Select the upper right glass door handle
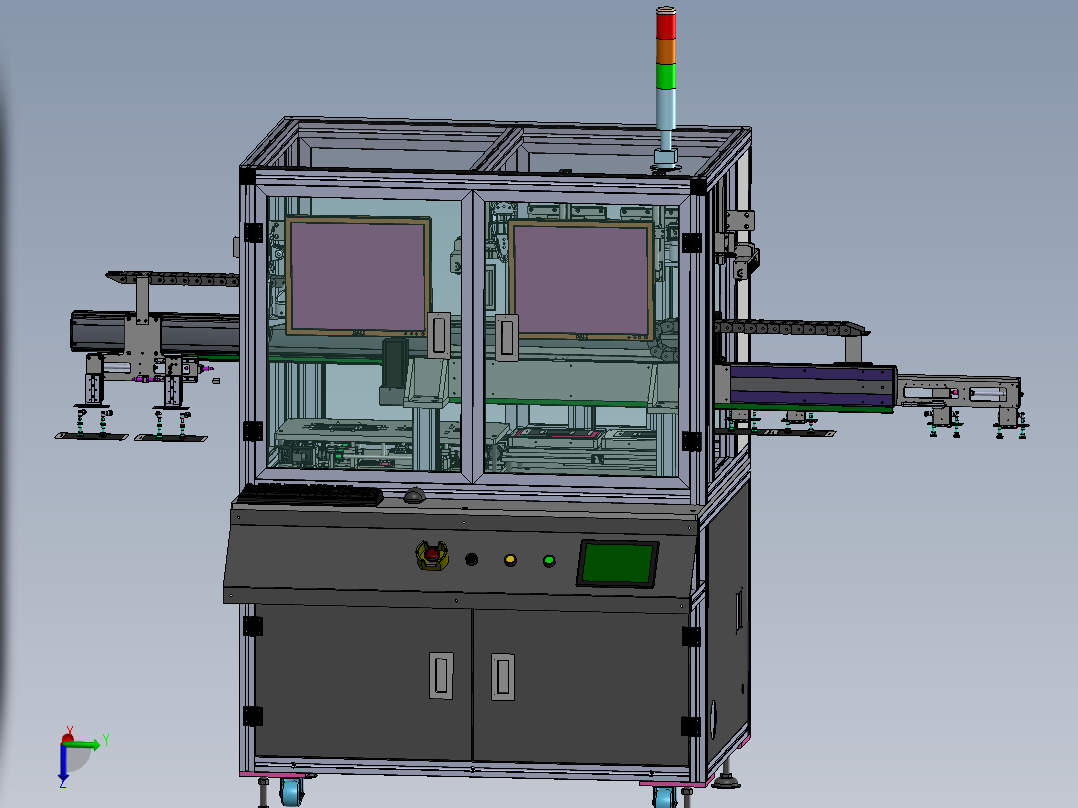Screen dimensions: 1078x808 [507, 338]
